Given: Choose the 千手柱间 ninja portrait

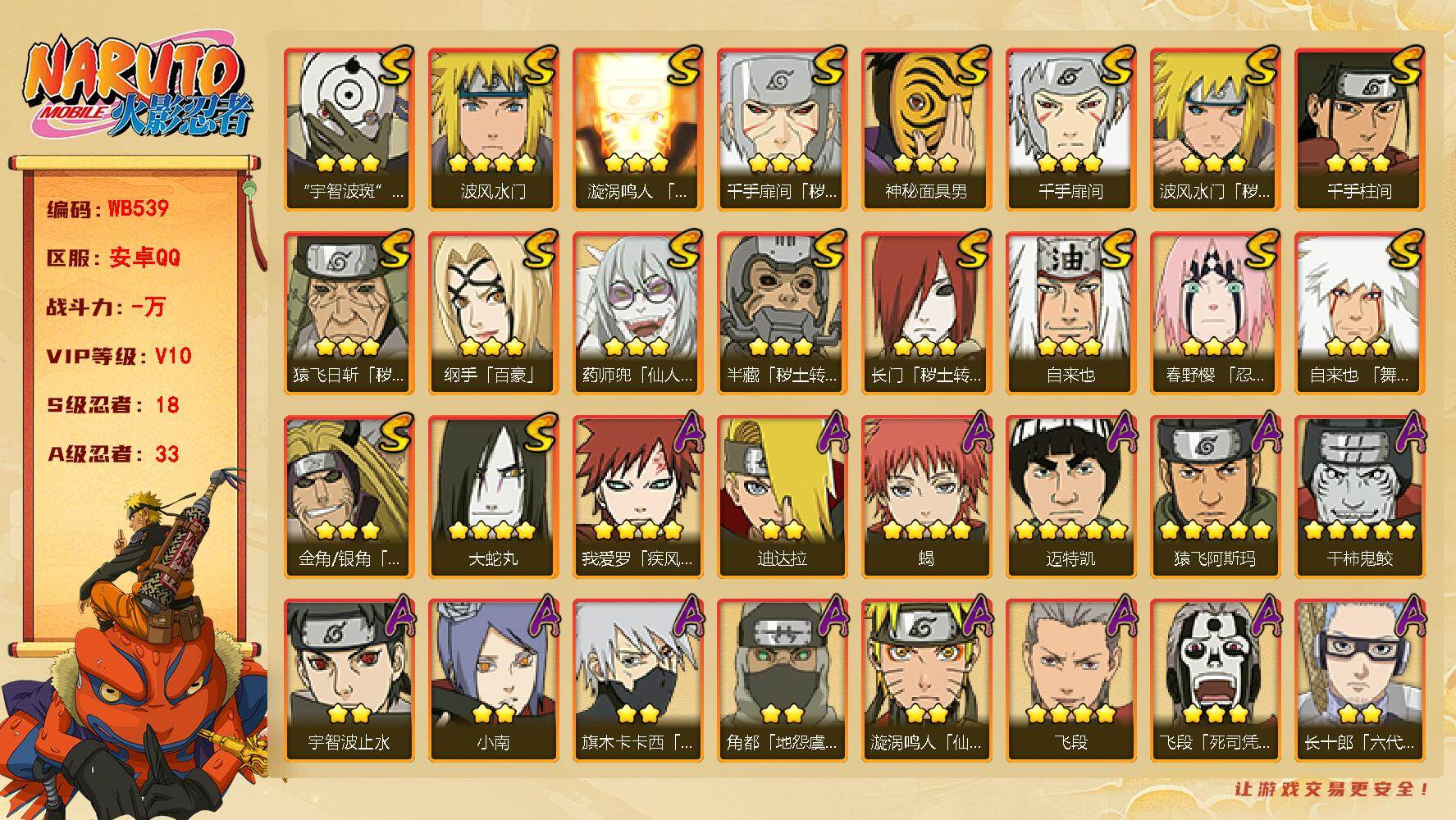Looking at the screenshot, I should click(1359, 130).
